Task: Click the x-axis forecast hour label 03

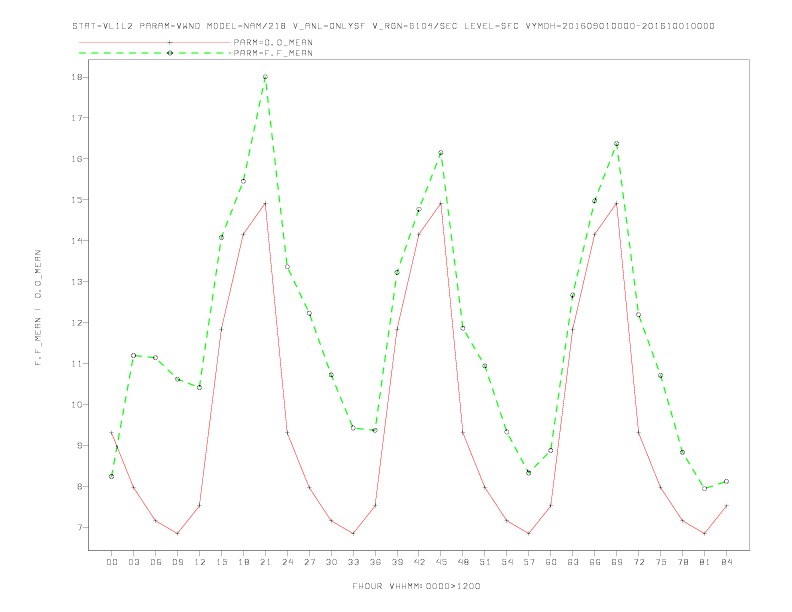Action: 133,562
